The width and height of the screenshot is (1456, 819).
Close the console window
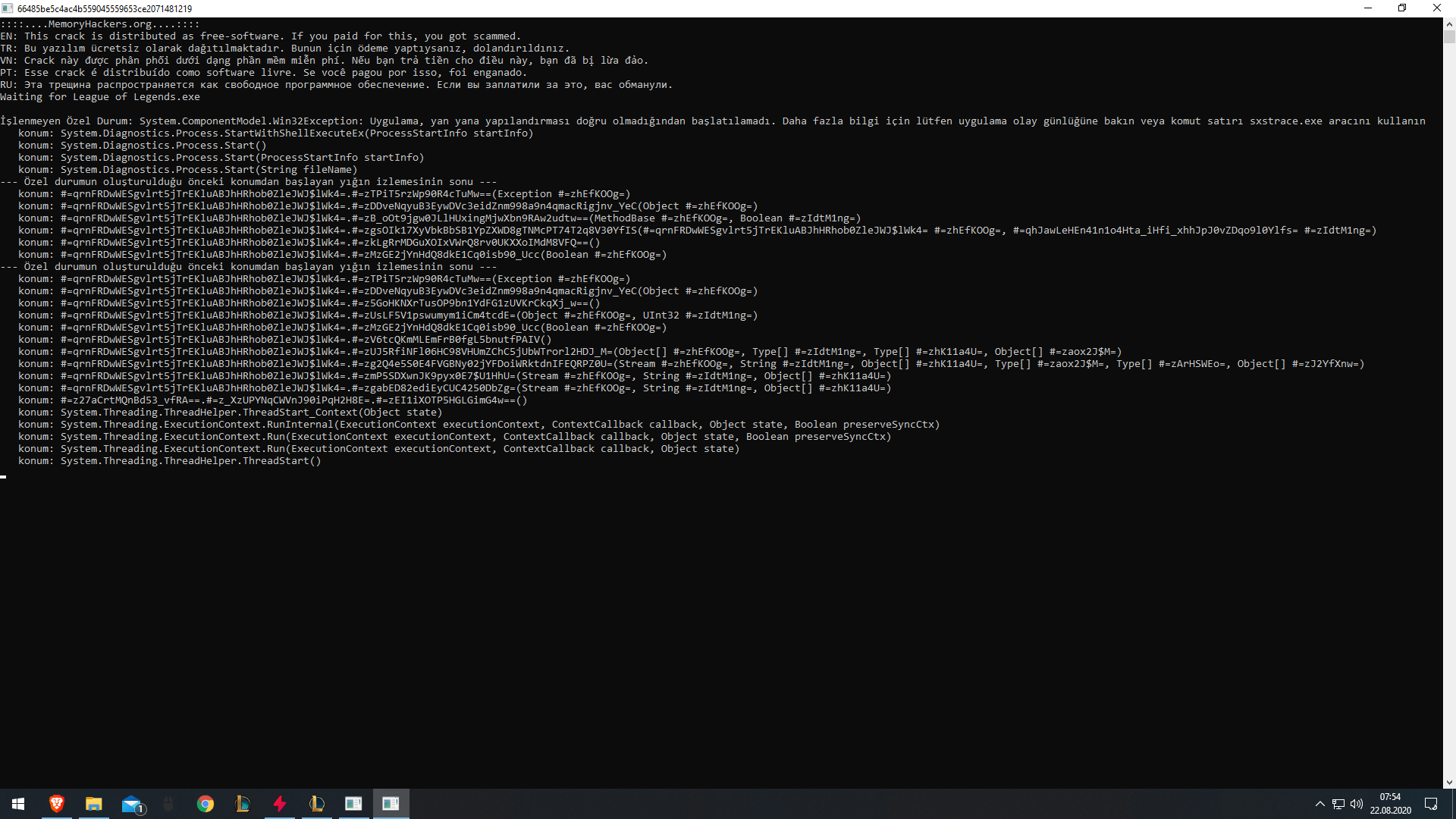tap(1437, 8)
